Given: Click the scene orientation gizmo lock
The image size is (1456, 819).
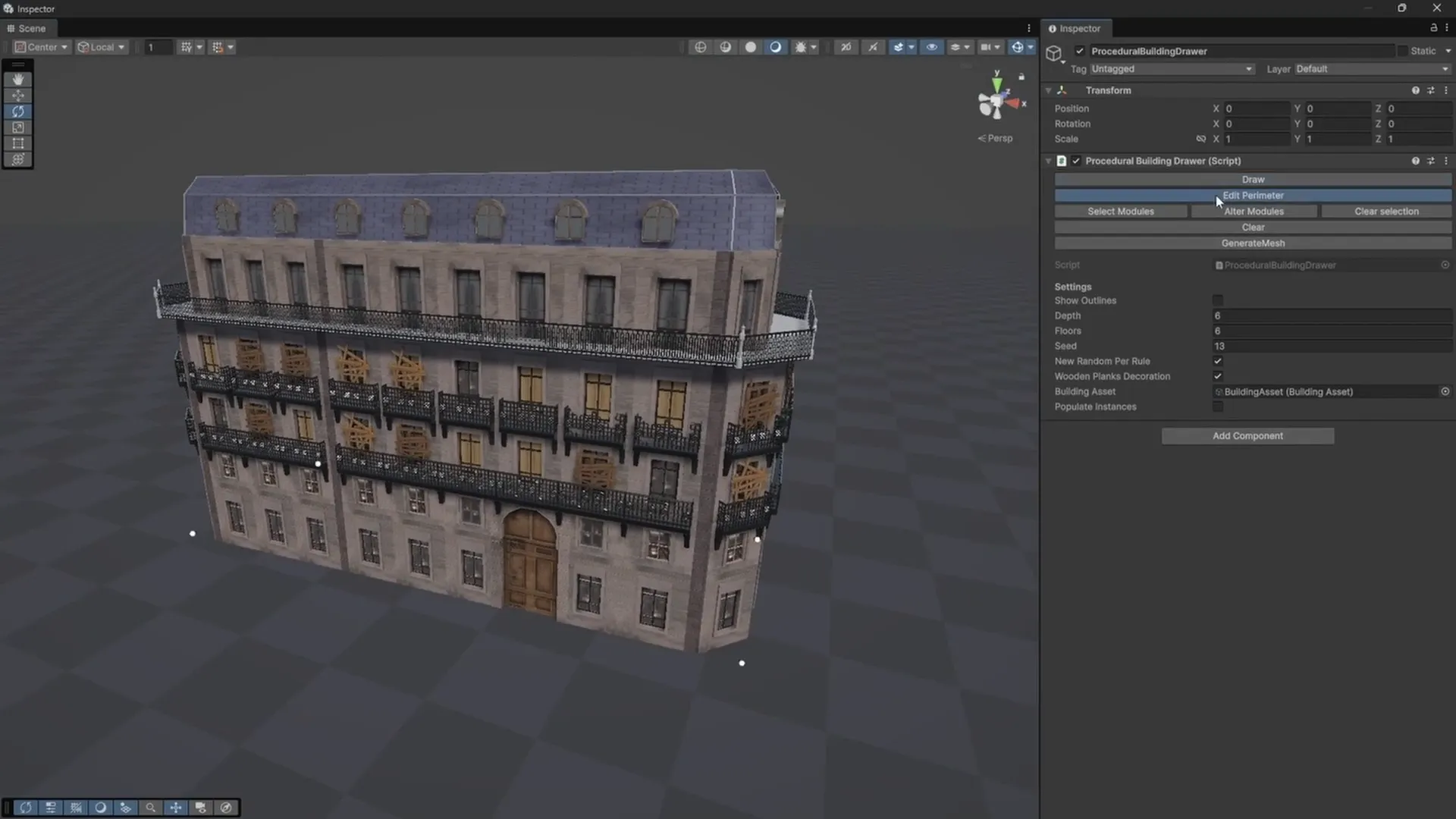Looking at the screenshot, I should (1021, 77).
